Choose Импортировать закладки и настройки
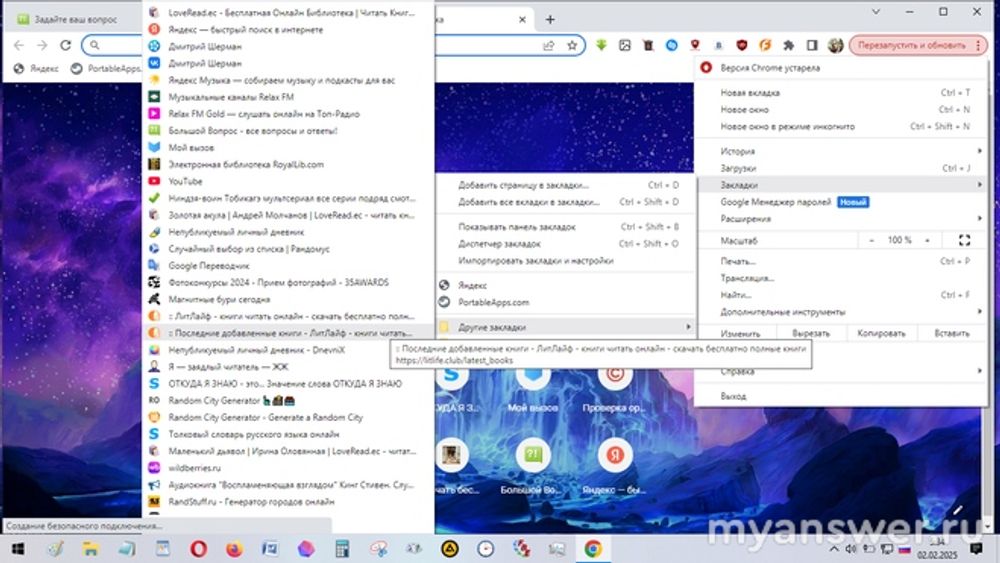The width and height of the screenshot is (1000, 563). (x=566, y=261)
